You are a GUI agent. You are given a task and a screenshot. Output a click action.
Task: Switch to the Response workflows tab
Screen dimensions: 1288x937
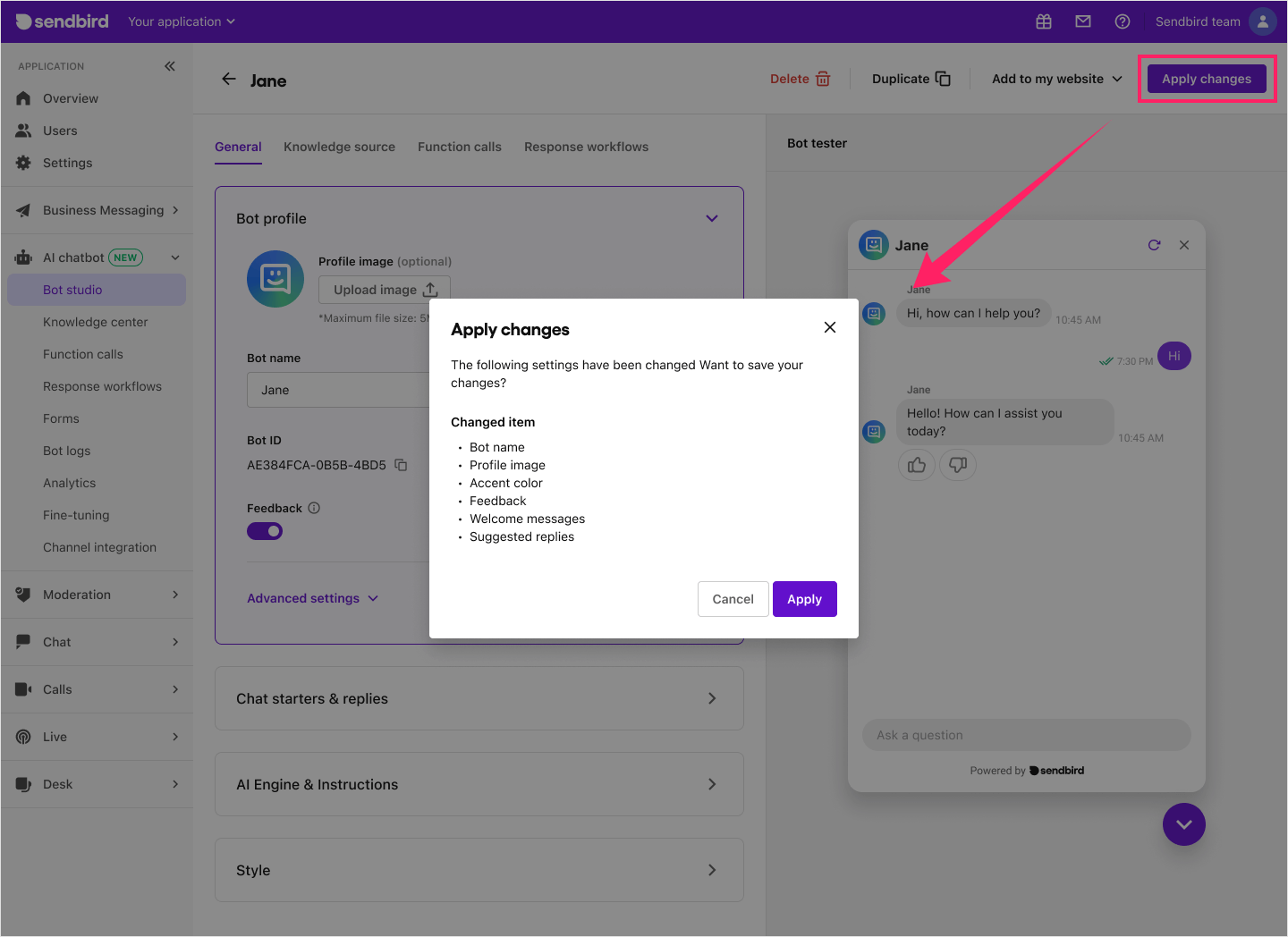(x=587, y=147)
